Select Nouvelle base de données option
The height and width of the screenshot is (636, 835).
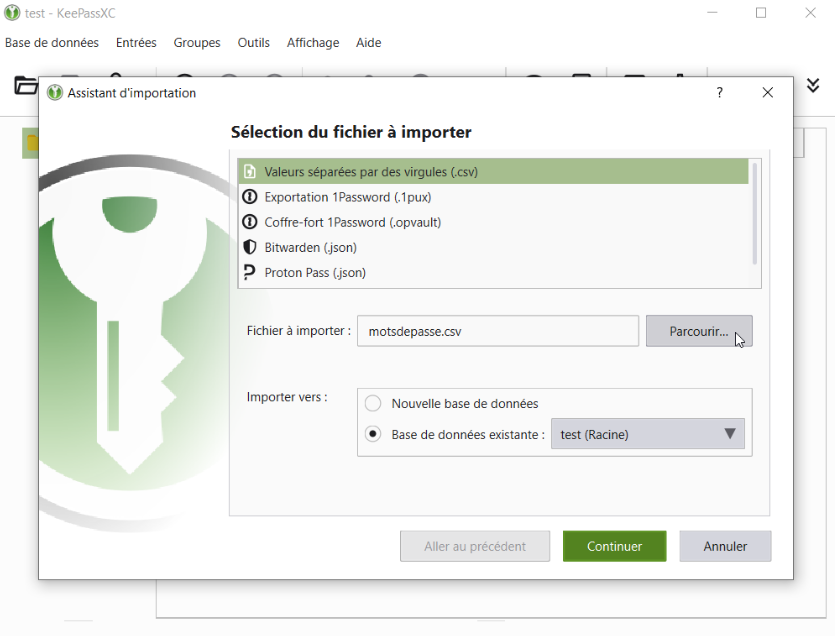pos(373,403)
